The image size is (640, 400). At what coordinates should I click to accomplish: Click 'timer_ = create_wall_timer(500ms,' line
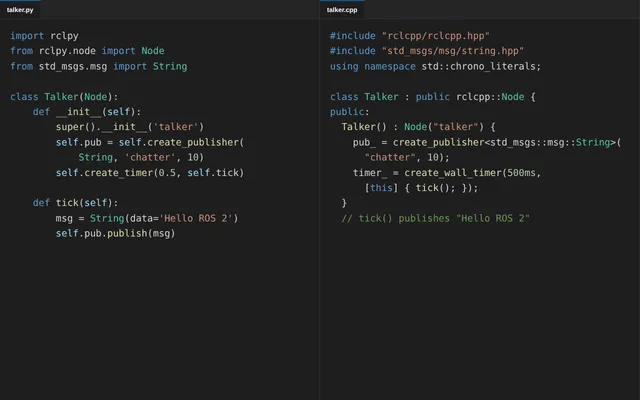(x=447, y=173)
